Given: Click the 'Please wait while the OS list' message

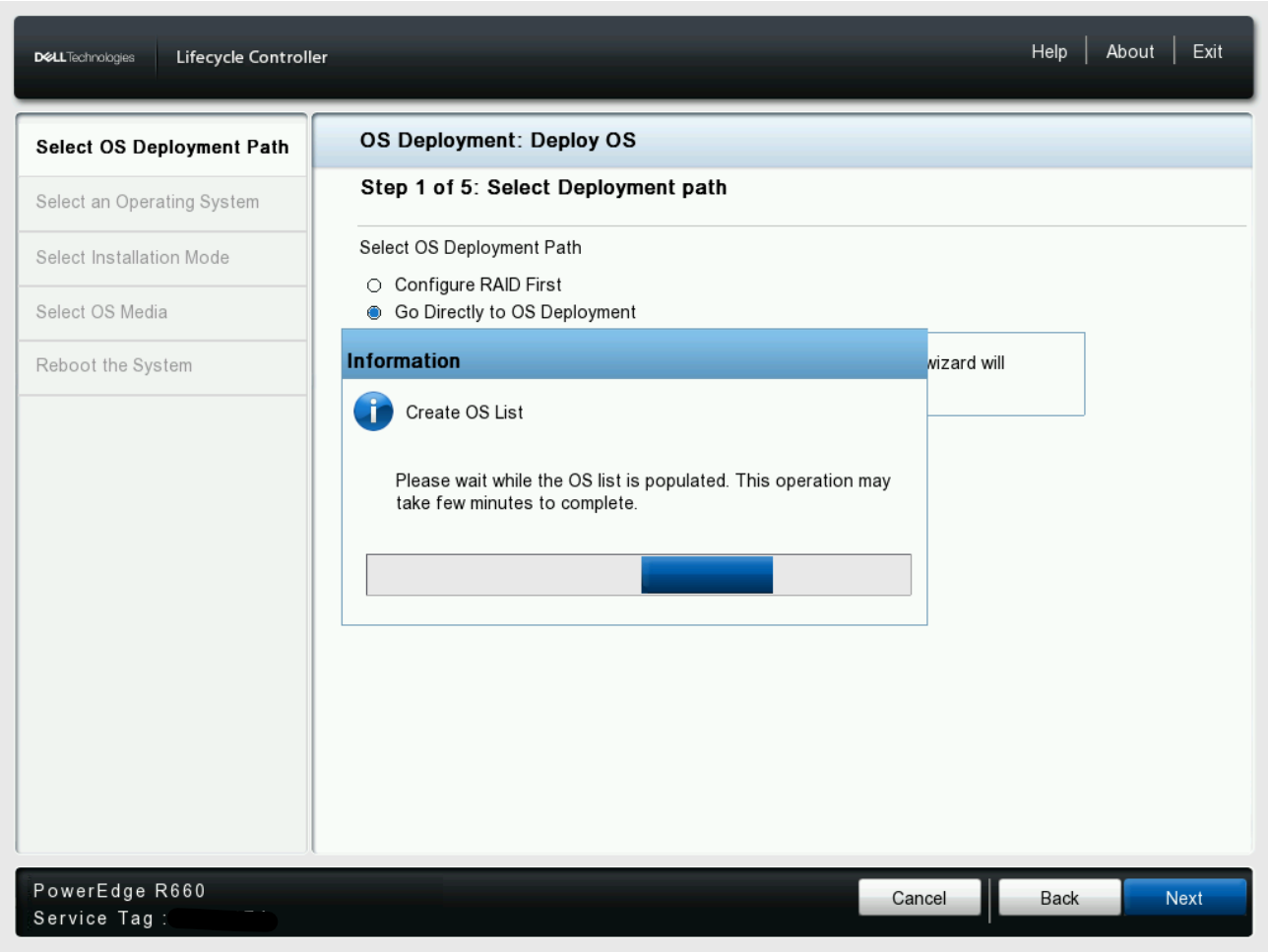Looking at the screenshot, I should pyautogui.click(x=643, y=492).
